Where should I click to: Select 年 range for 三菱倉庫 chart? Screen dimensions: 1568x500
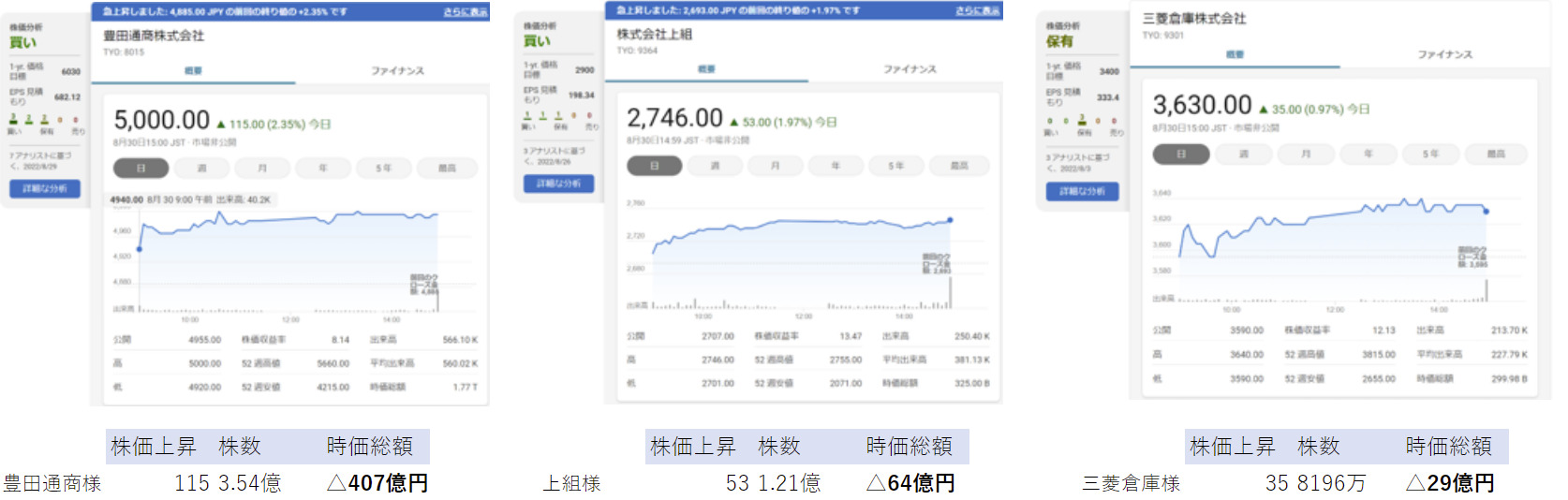tap(1368, 154)
